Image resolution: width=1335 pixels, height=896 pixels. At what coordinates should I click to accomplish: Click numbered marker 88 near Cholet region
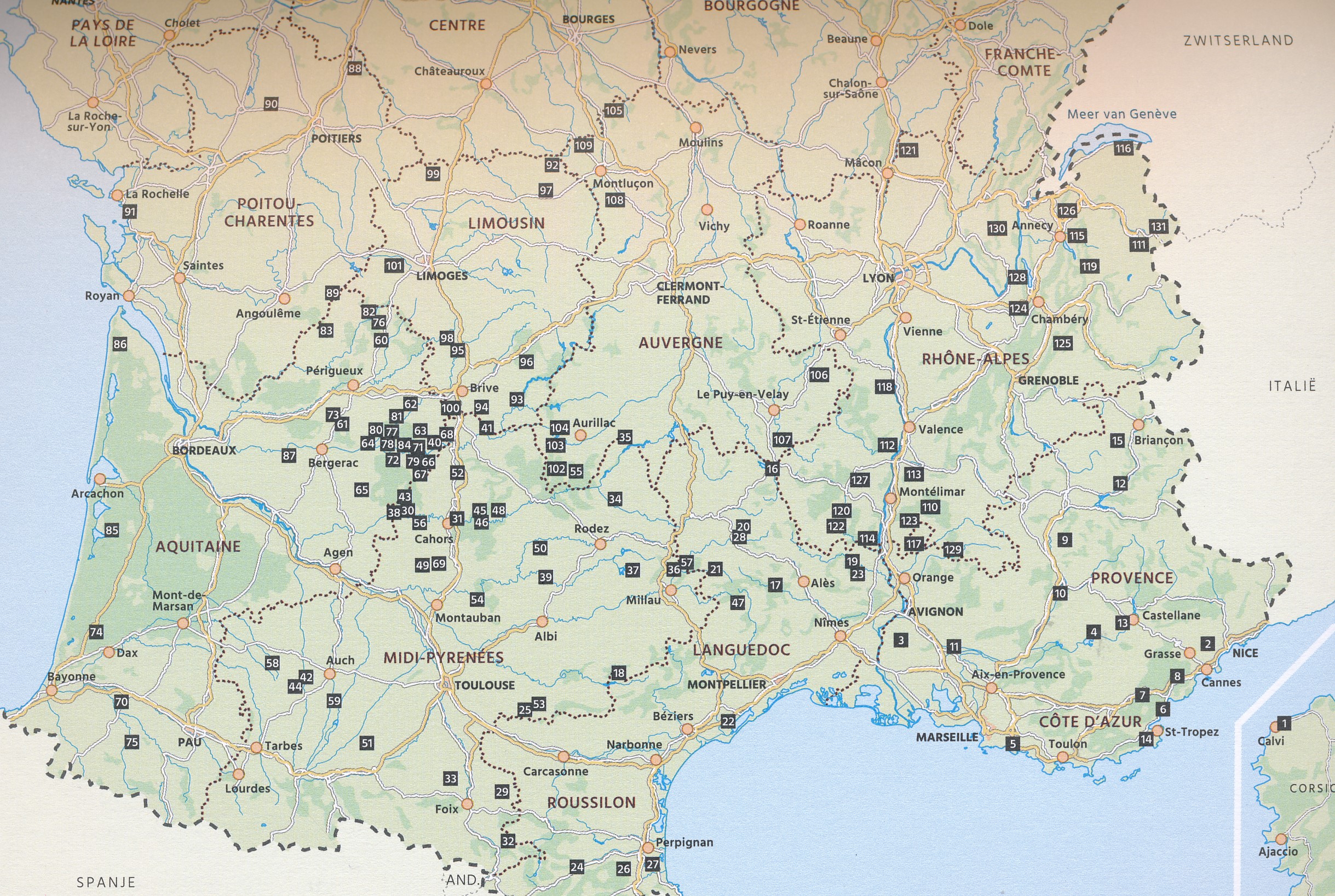click(x=355, y=68)
